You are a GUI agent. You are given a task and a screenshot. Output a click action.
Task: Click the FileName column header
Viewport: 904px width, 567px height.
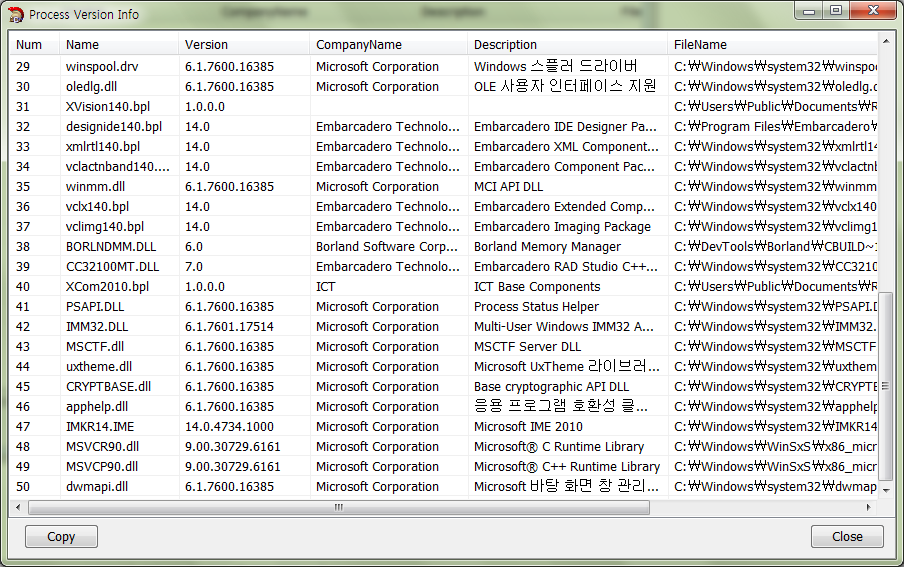coord(773,44)
